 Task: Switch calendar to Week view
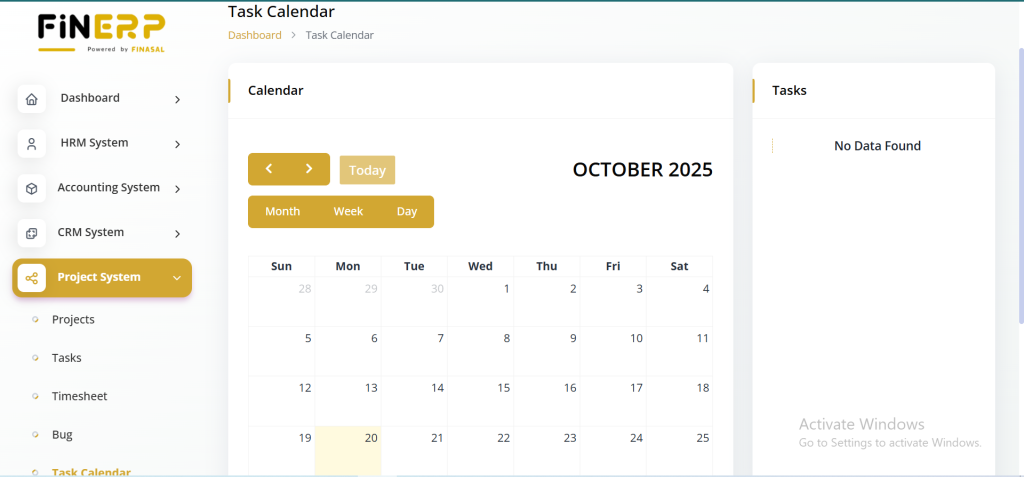click(348, 212)
